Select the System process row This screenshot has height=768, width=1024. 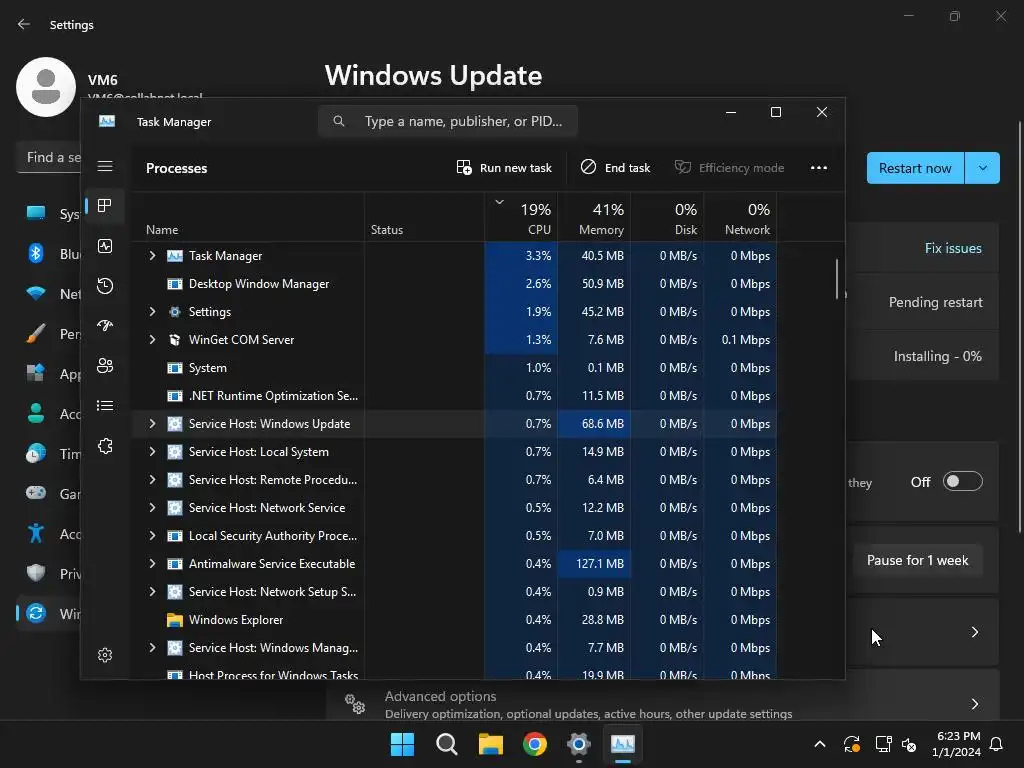point(455,368)
